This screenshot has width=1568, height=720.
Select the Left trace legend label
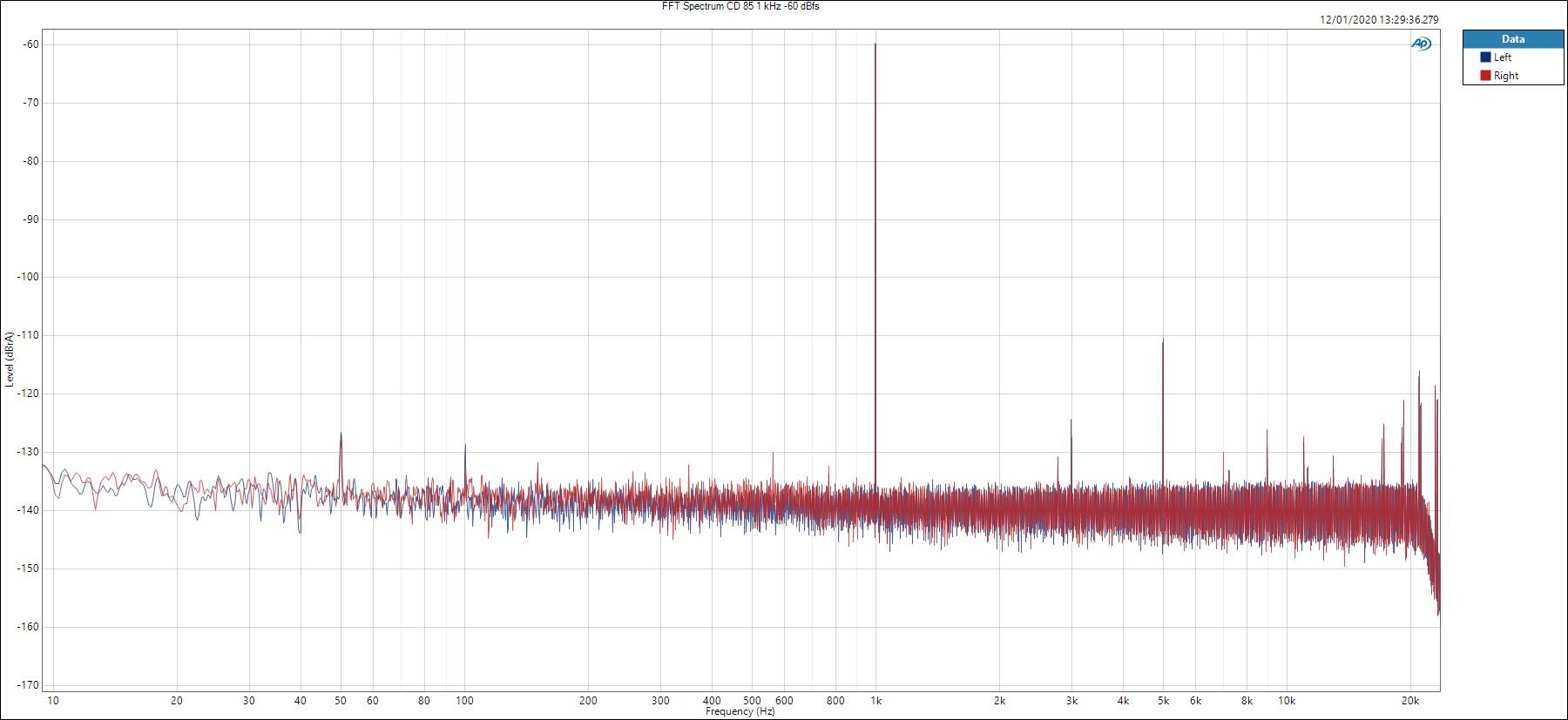(x=1503, y=57)
